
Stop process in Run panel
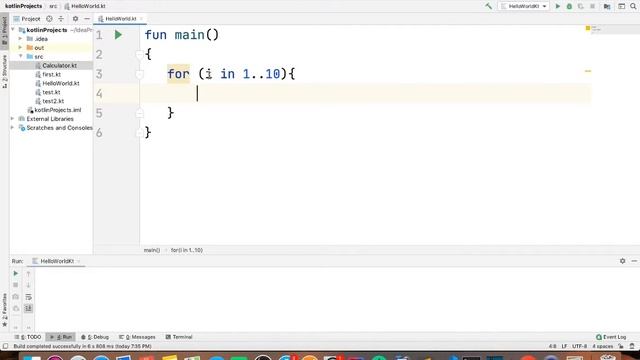point(16,285)
